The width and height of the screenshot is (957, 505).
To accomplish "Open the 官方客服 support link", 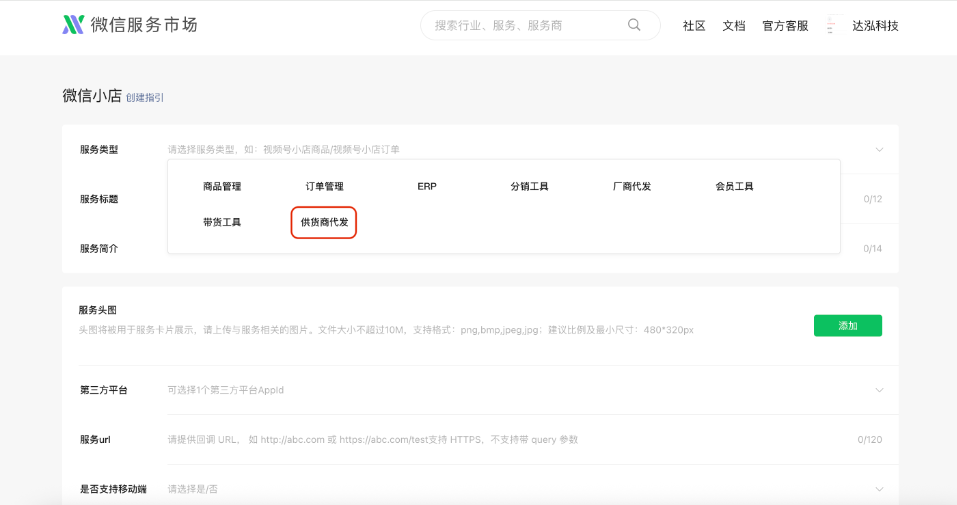I will click(785, 26).
